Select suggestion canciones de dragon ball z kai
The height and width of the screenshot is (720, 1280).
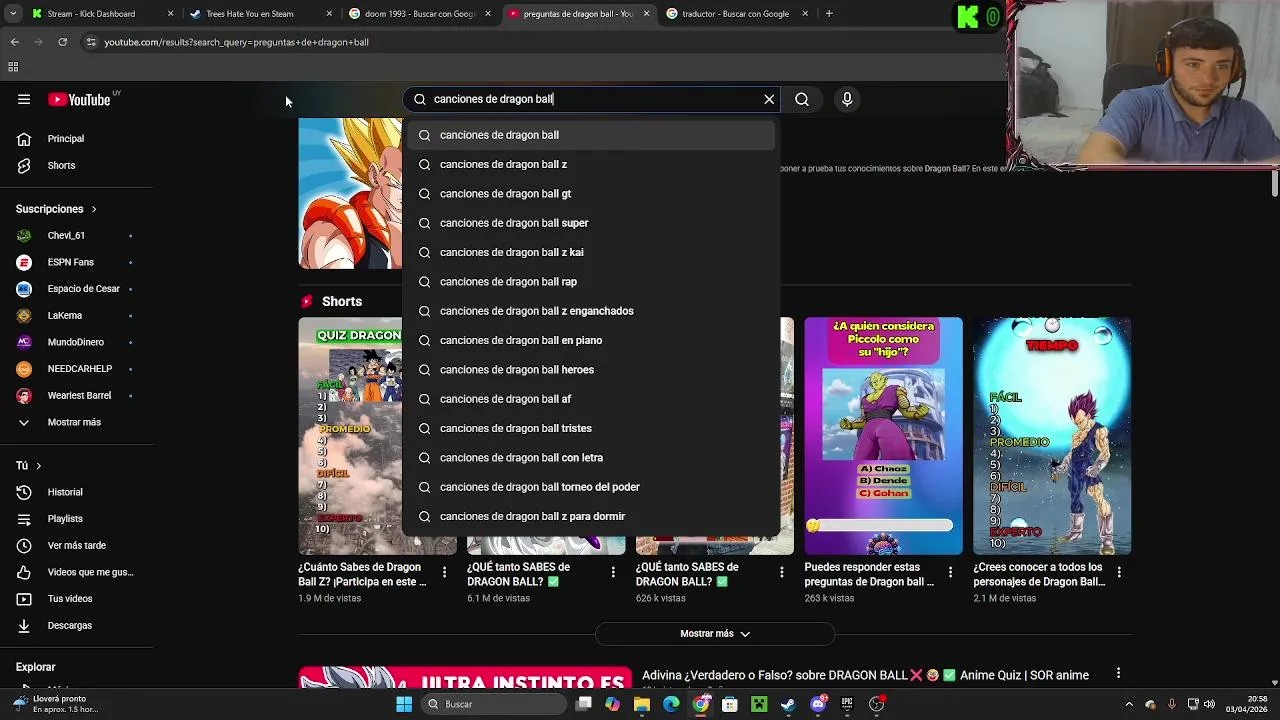coord(590,252)
